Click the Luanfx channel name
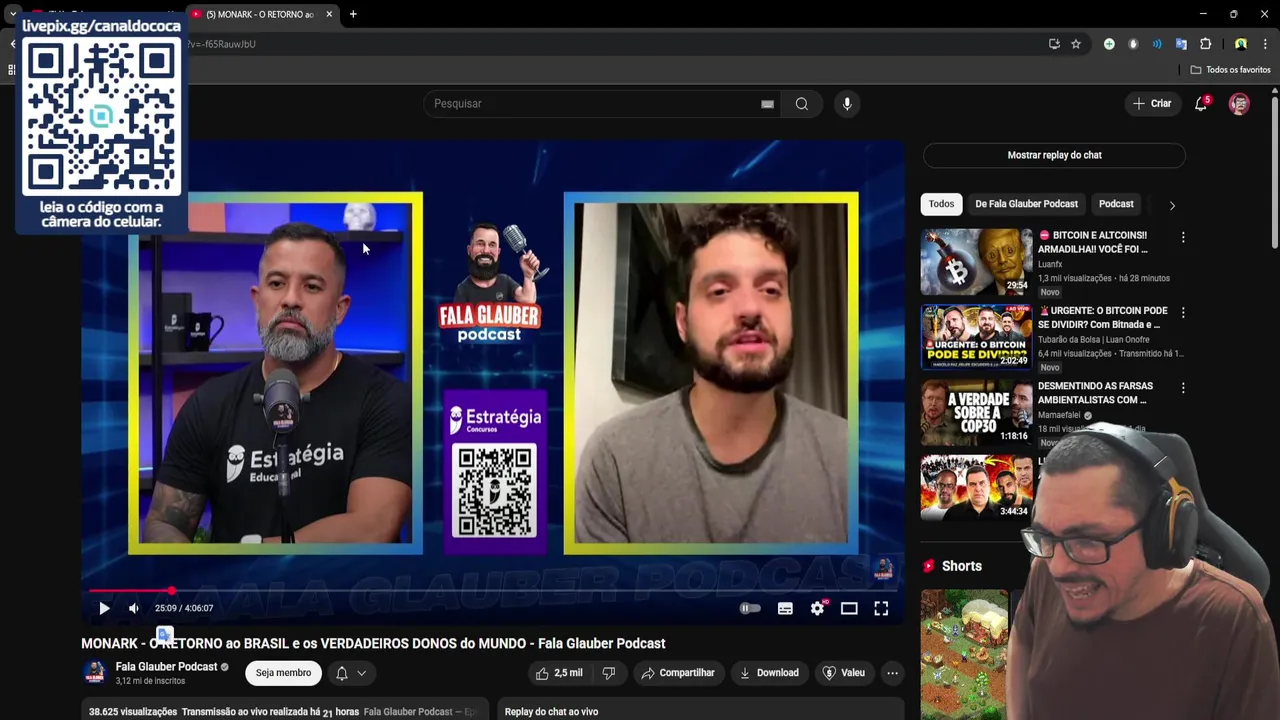Image resolution: width=1280 pixels, height=720 pixels. click(x=1050, y=264)
